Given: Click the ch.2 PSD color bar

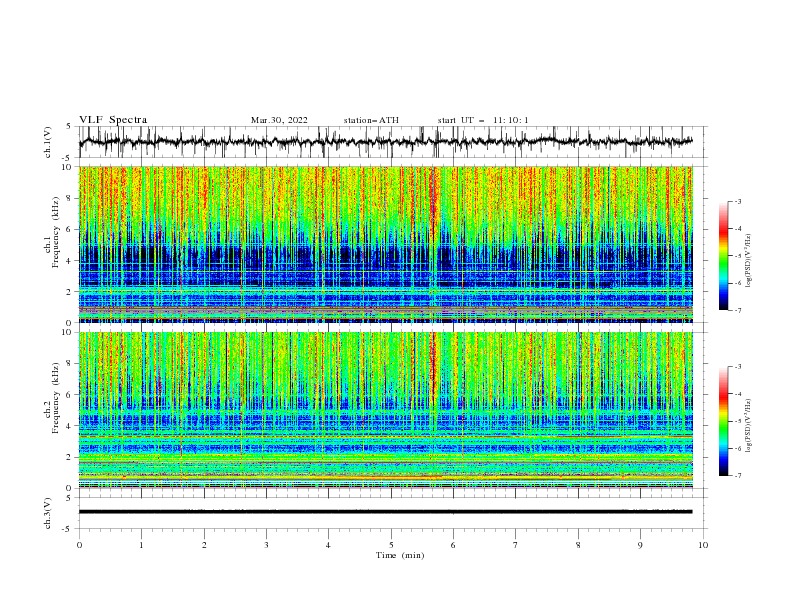Looking at the screenshot, I should coord(723,421).
